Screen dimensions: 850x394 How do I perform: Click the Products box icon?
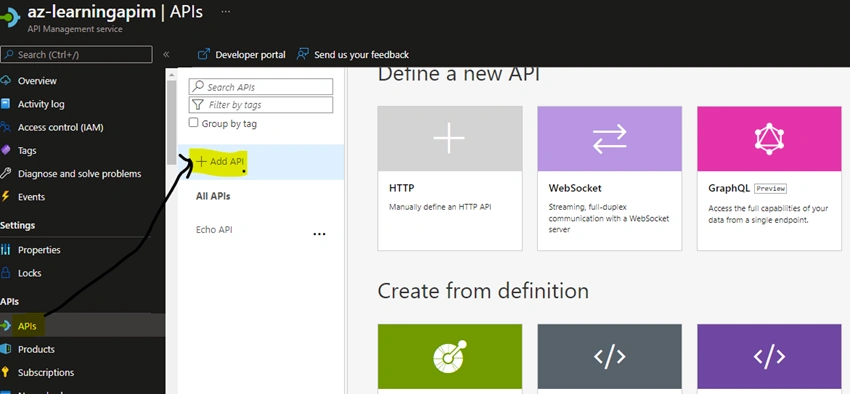pos(5,348)
